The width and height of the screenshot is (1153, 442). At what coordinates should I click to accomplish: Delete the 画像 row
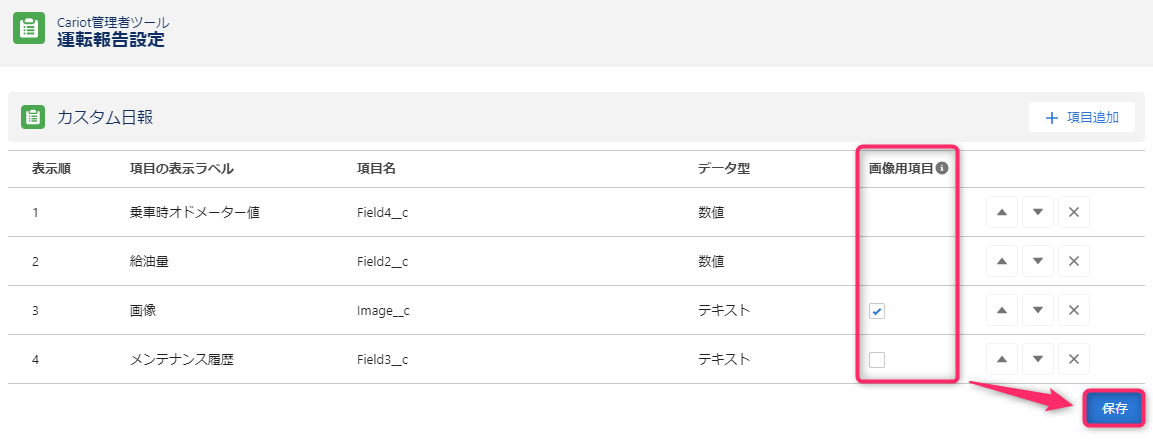click(x=1074, y=310)
